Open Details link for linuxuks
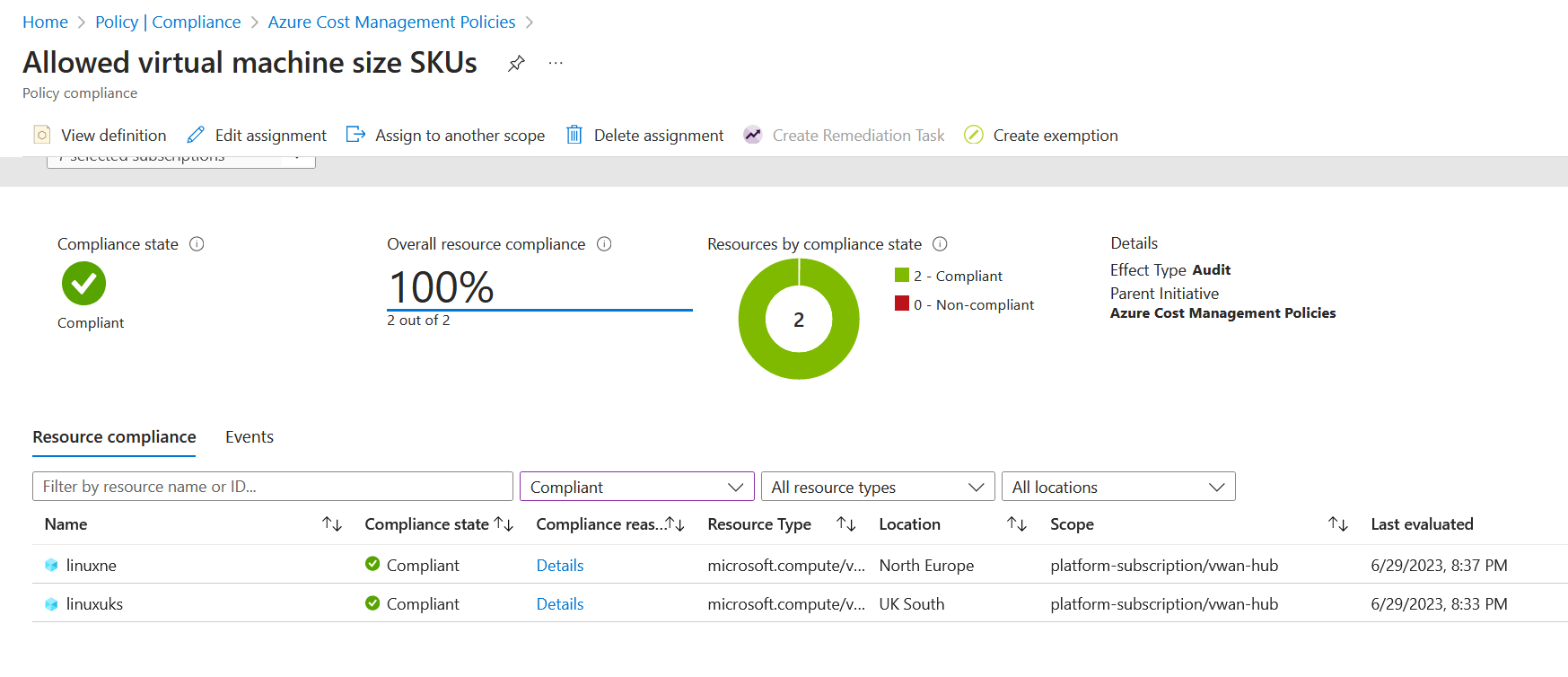Viewport: 1568px width, 677px height. pos(560,604)
